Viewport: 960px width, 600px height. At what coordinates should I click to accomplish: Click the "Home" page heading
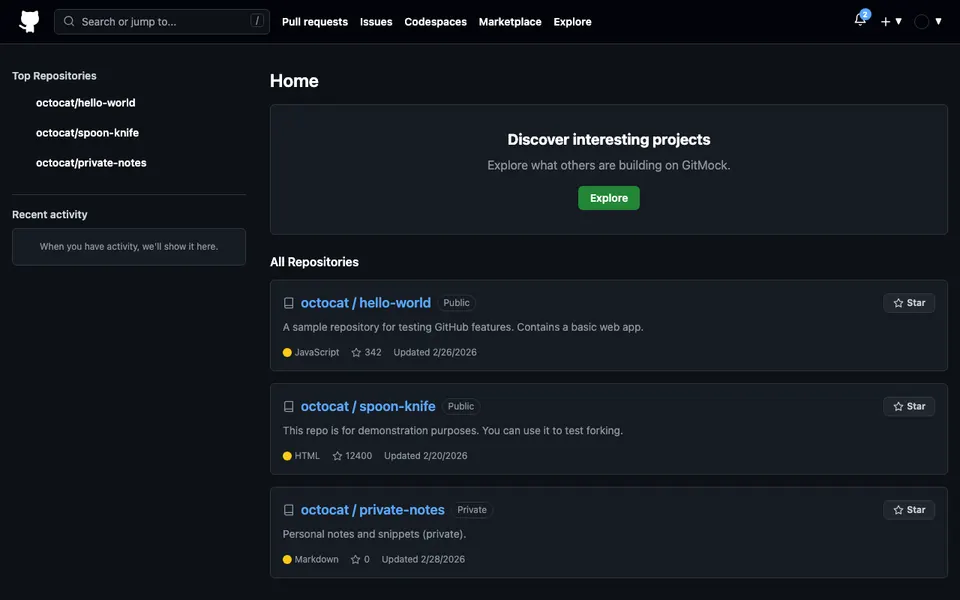coord(294,81)
